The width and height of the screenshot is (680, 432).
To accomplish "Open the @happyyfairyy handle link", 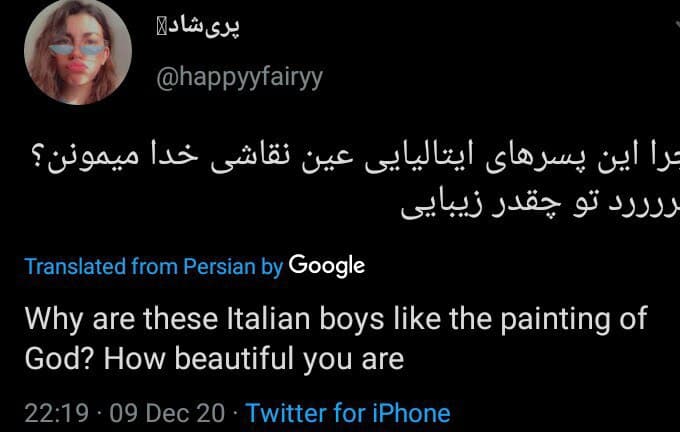I will [239, 78].
